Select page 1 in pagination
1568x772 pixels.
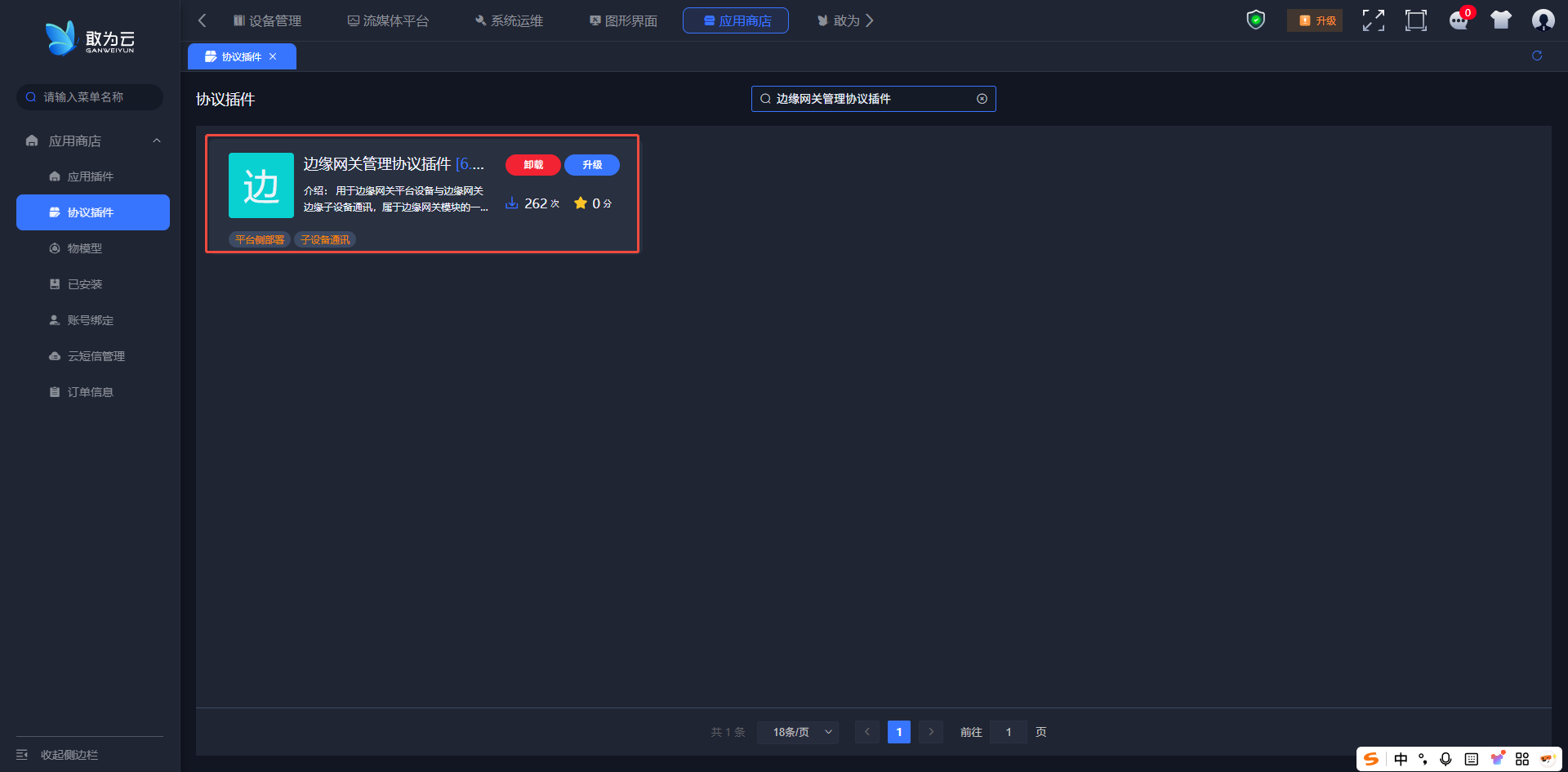coord(899,732)
